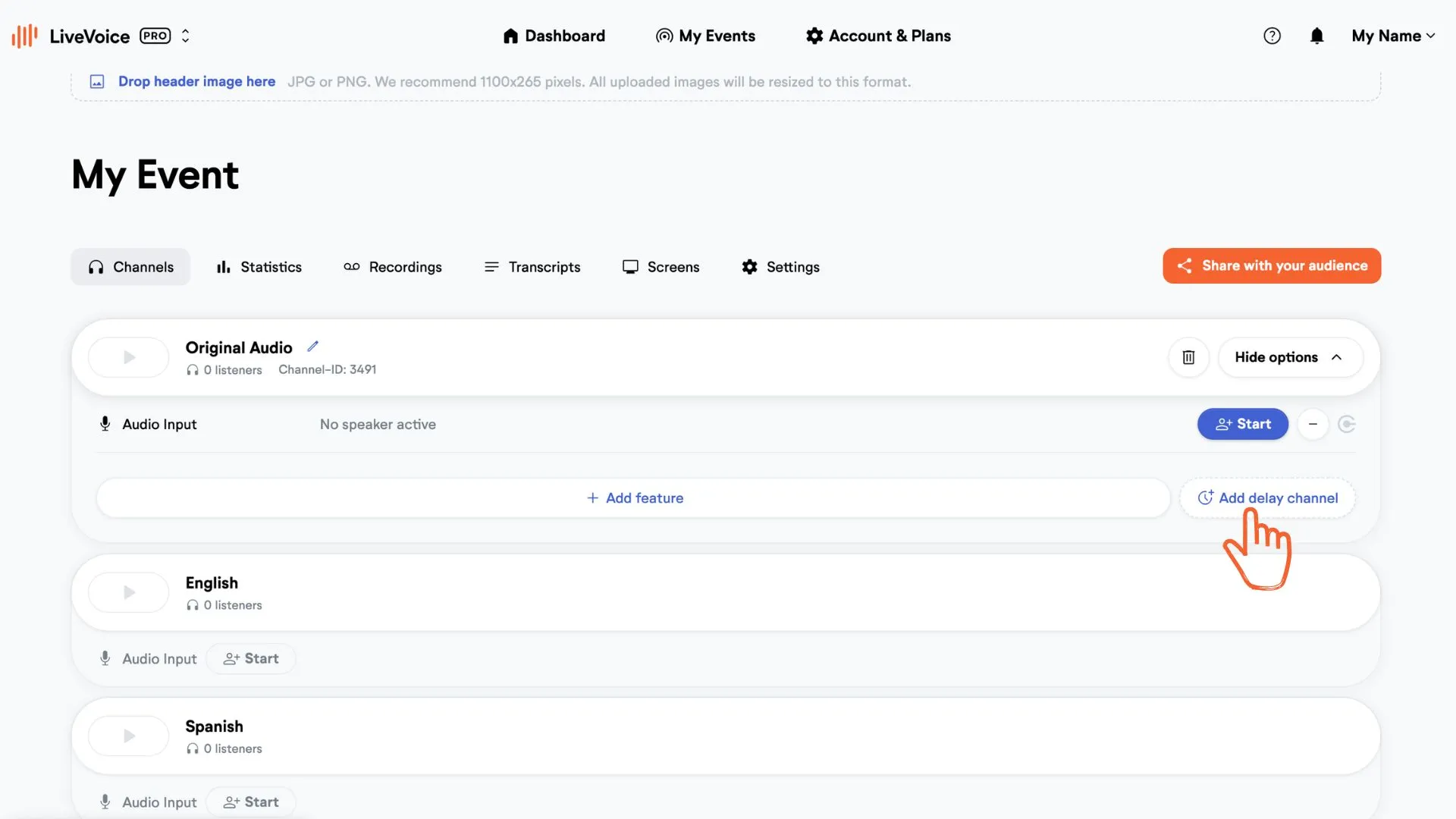The width and height of the screenshot is (1456, 819).
Task: Click the LiveVoice logo icon
Action: [24, 36]
